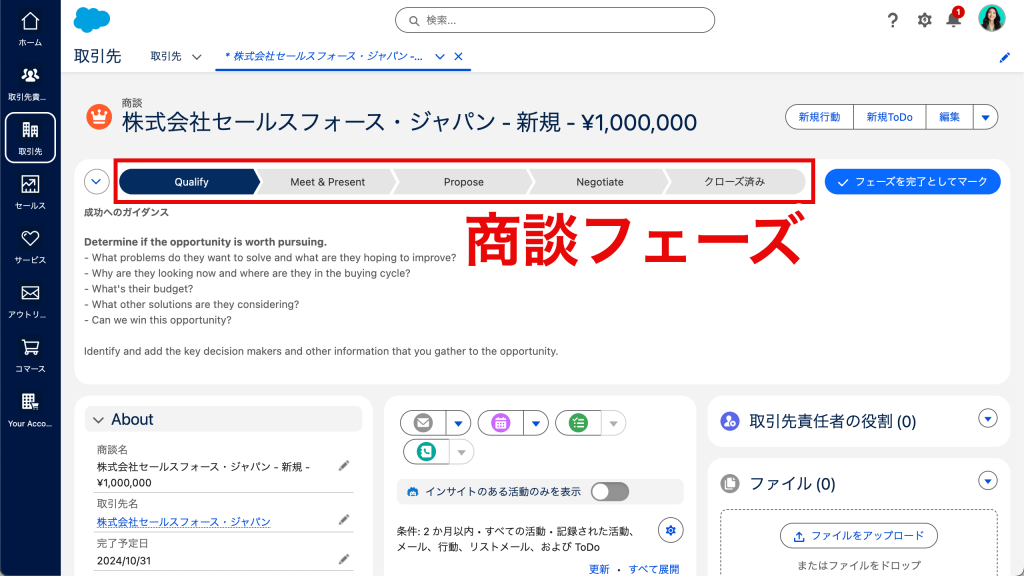Viewport: 1024px width, 576px height.
Task: View notifications bell icon
Action: [954, 20]
